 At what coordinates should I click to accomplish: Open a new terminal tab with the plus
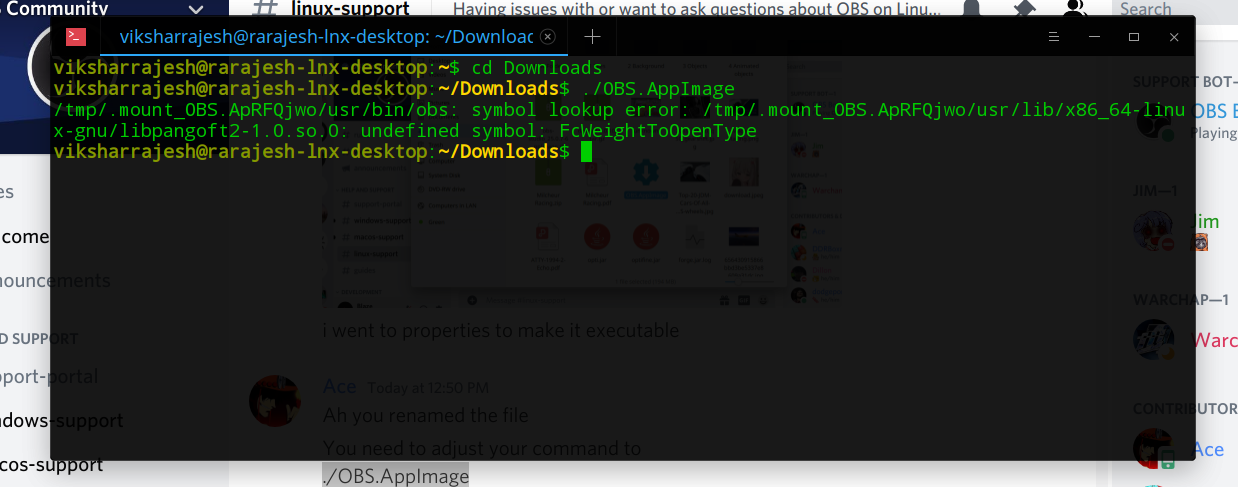tap(592, 37)
